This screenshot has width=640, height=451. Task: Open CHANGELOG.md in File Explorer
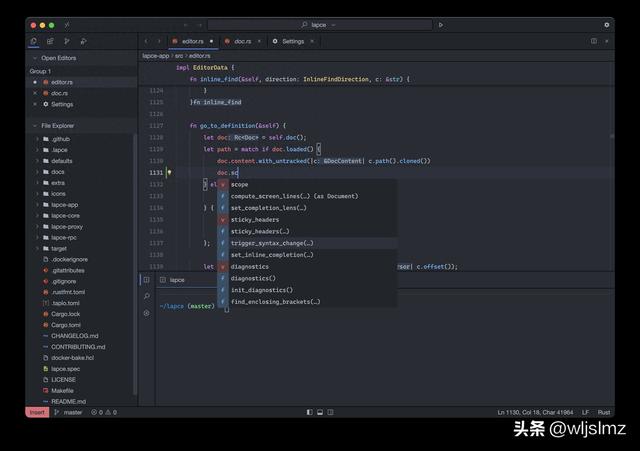pos(75,336)
